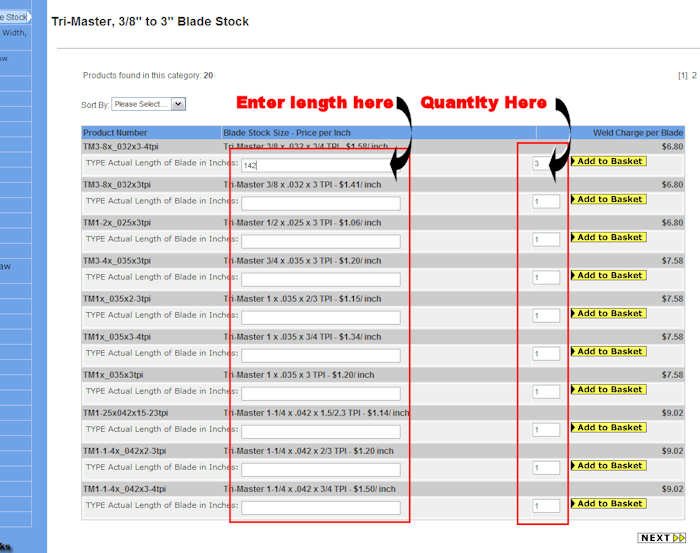Open the 'Stock' sidebar menu item
This screenshot has width=700, height=553.
(14, 17)
